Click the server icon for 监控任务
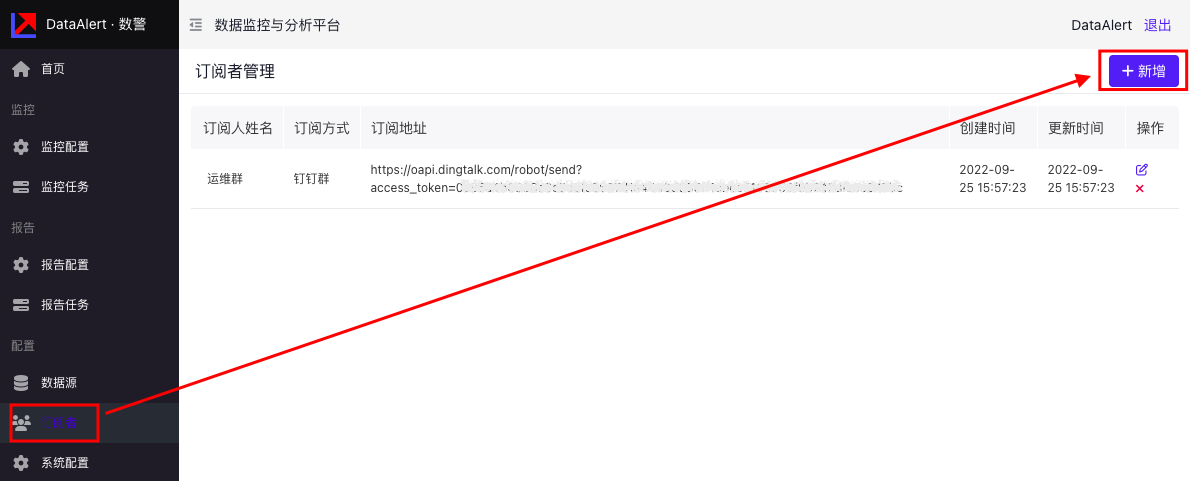The image size is (1190, 481). point(20,187)
